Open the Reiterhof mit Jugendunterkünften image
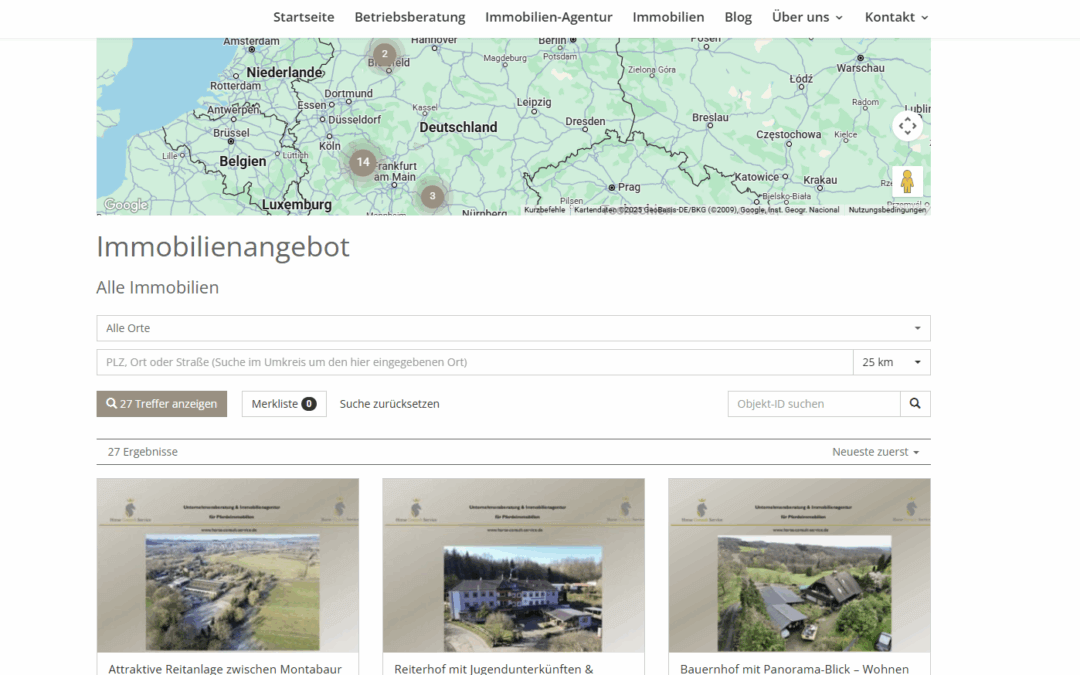The image size is (1080, 675). [x=513, y=565]
